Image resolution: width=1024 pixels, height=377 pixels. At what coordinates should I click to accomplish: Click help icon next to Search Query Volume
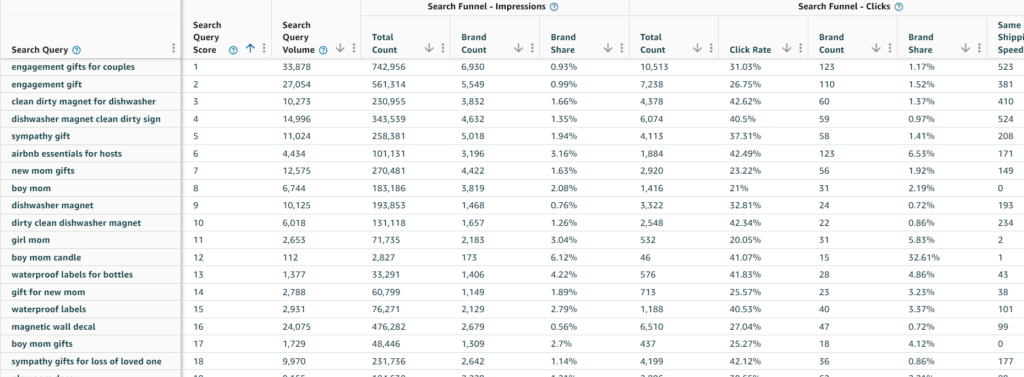[x=323, y=50]
